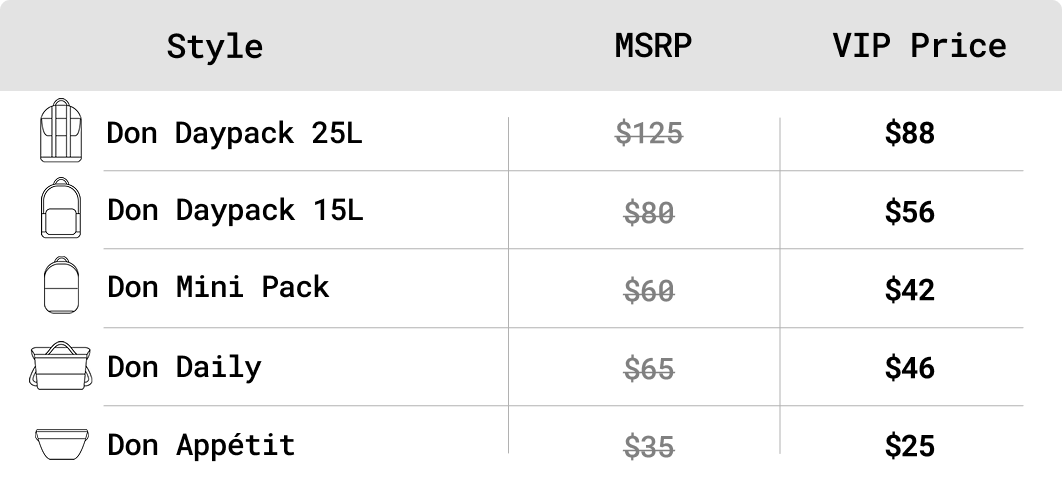Open the Don Daypack 25L product name
This screenshot has height=486, width=1062.
[x=234, y=133]
